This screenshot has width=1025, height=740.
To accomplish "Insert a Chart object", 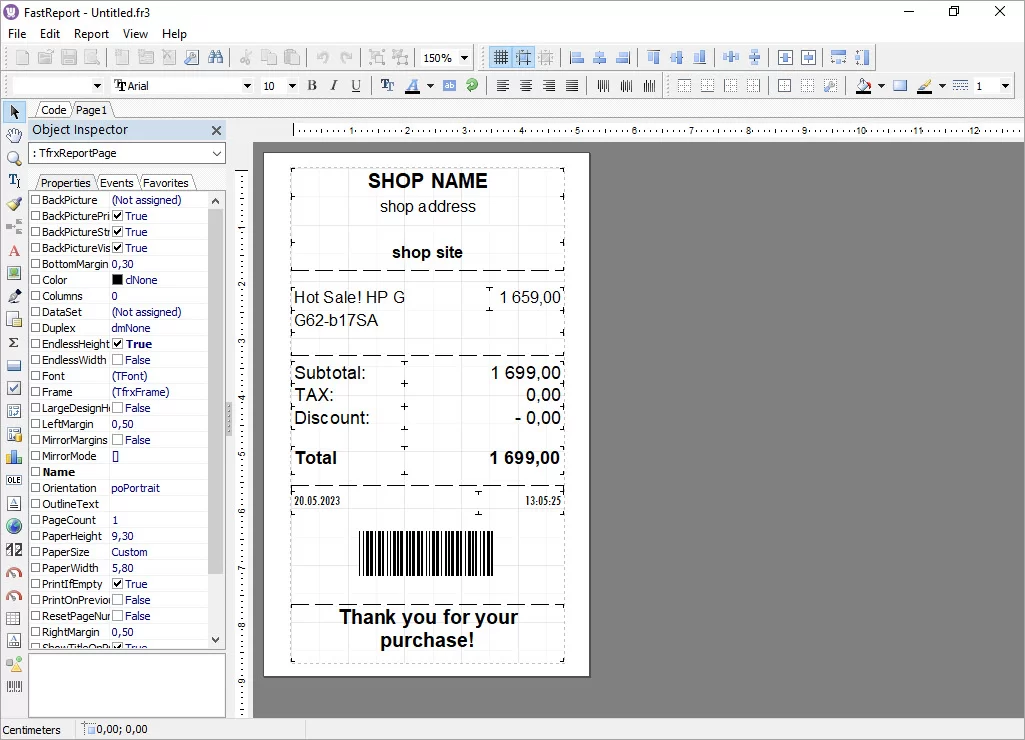I will [x=13, y=457].
